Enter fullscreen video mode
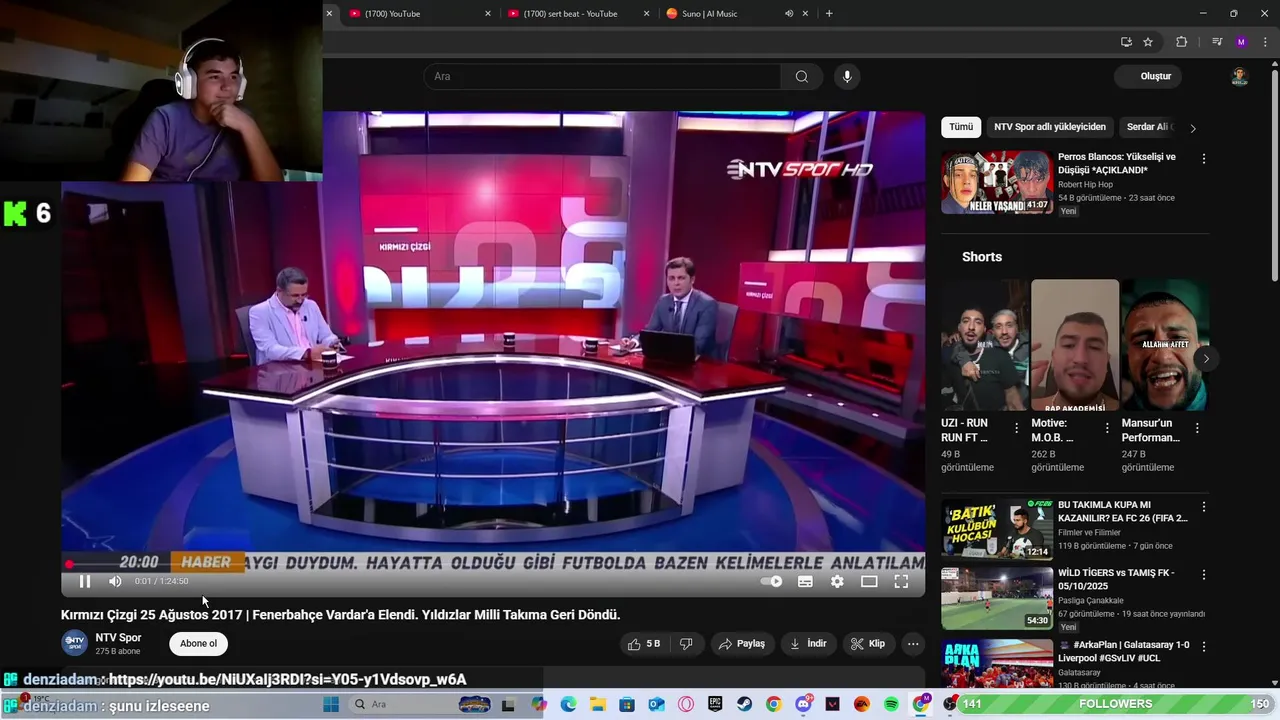The height and width of the screenshot is (720, 1280). pos(901,581)
